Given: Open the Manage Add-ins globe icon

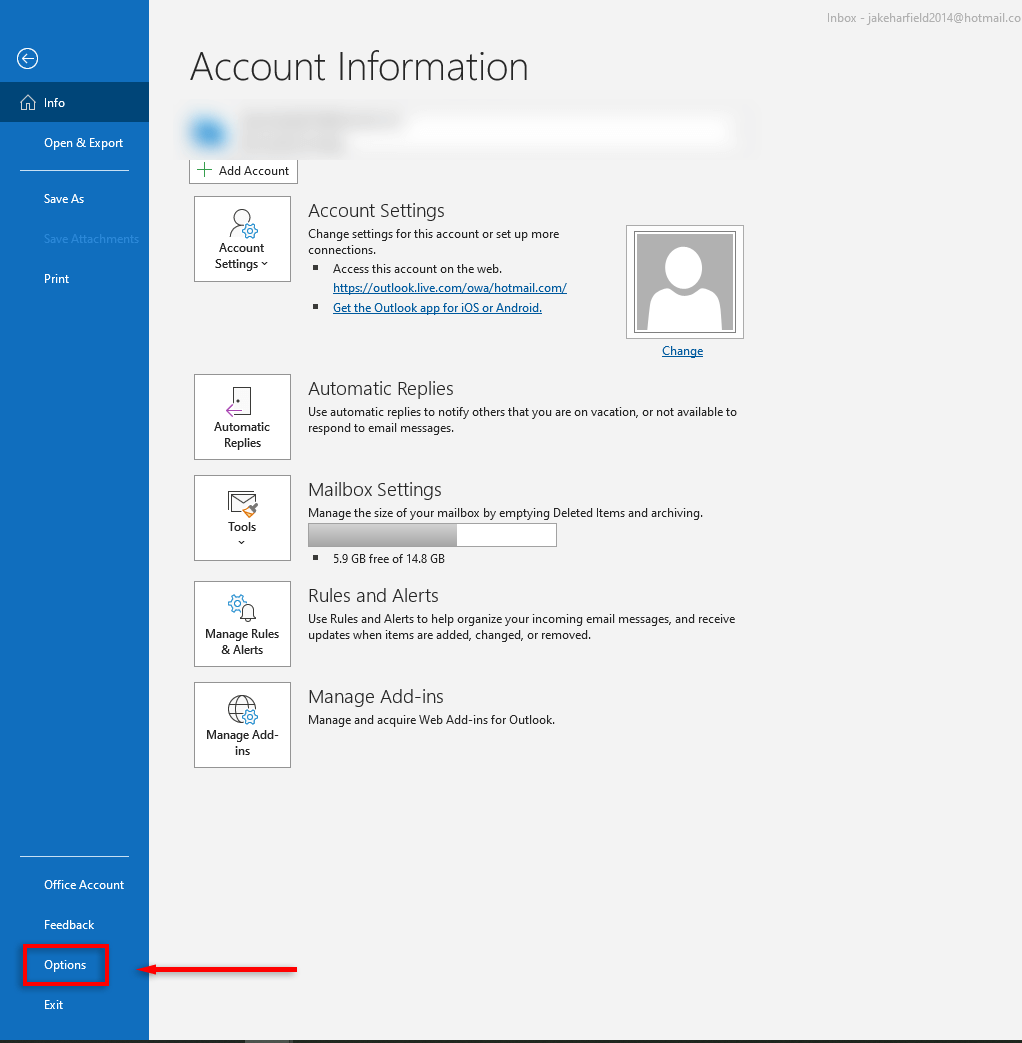Looking at the screenshot, I should [x=242, y=710].
